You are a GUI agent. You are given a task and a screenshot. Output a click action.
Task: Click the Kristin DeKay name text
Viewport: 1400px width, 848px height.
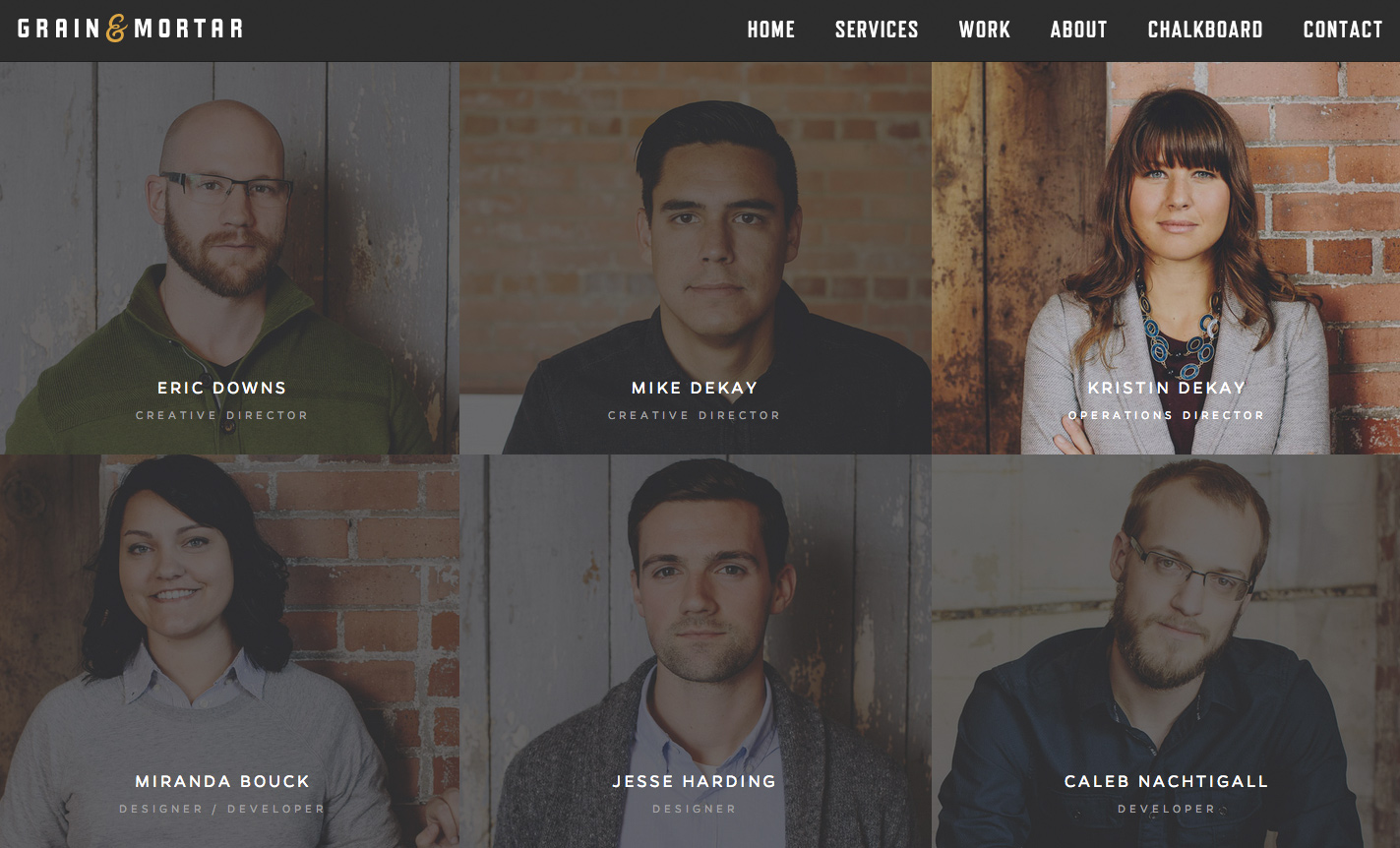tap(1167, 388)
